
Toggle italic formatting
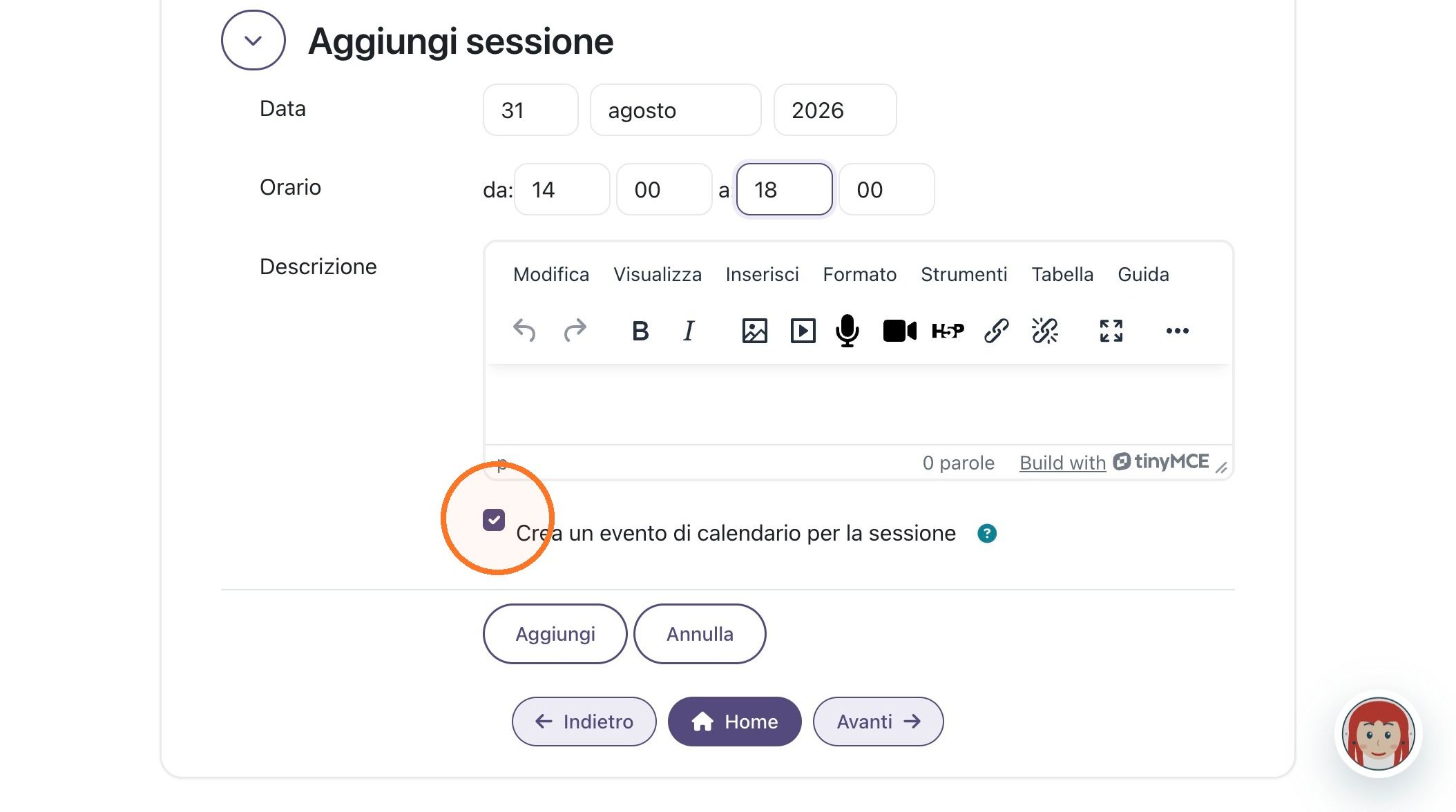[x=689, y=331]
